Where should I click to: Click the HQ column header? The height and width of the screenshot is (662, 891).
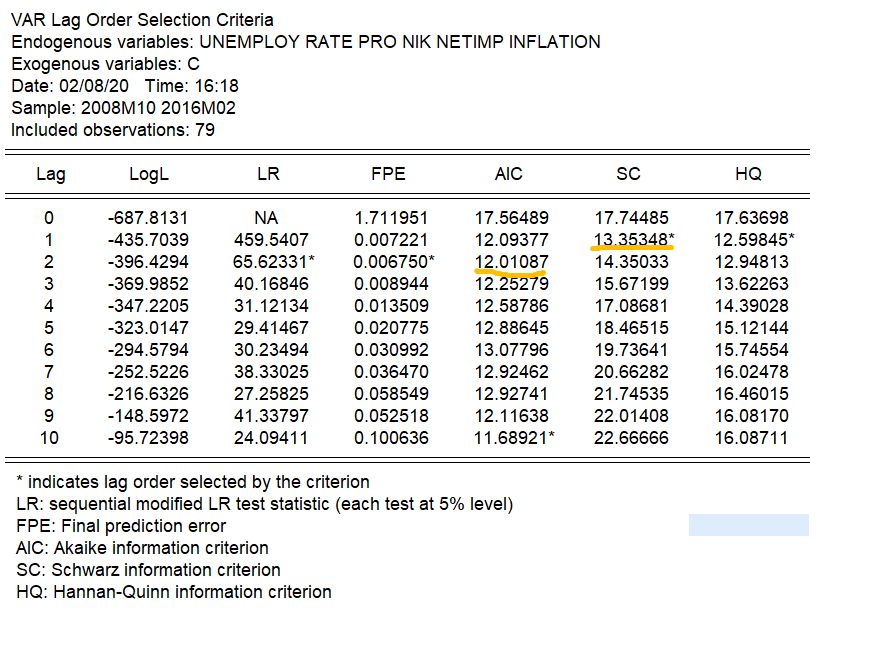pos(748,174)
